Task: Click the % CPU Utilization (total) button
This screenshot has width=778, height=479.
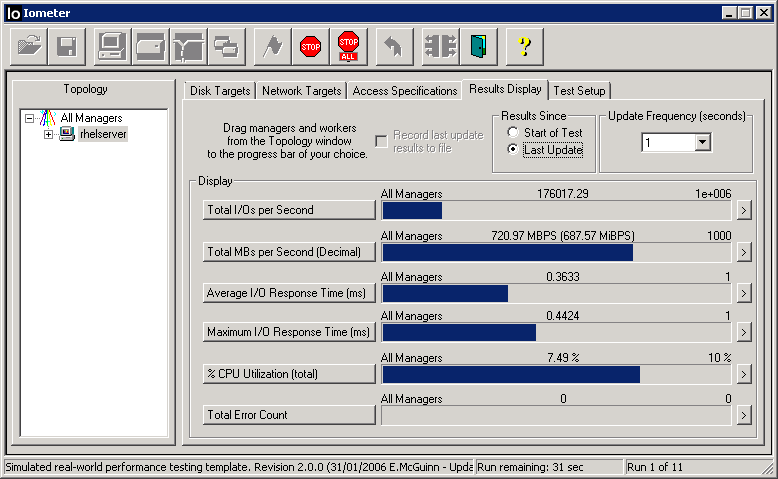Action: pos(289,373)
